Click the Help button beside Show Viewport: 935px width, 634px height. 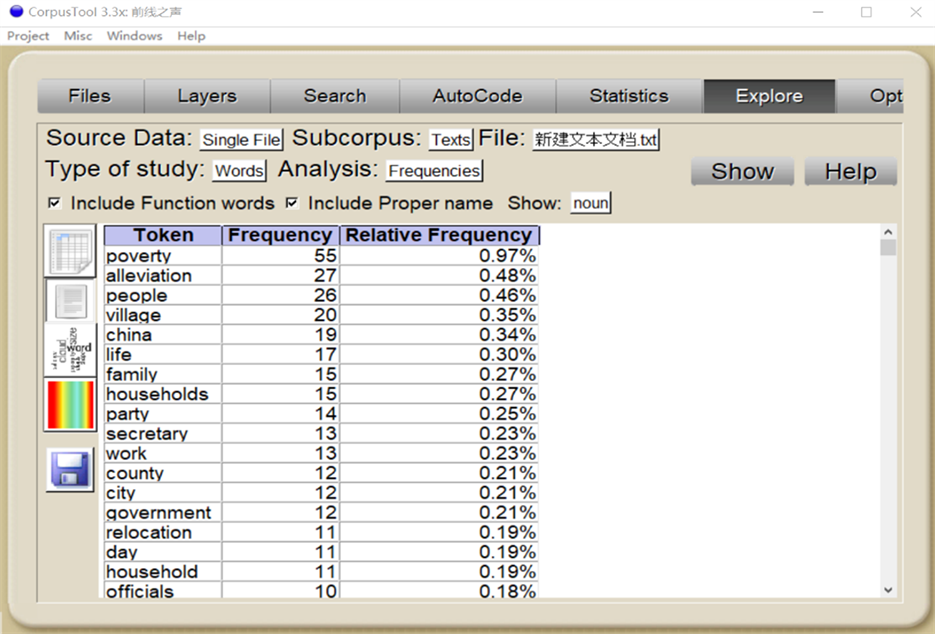tap(850, 171)
